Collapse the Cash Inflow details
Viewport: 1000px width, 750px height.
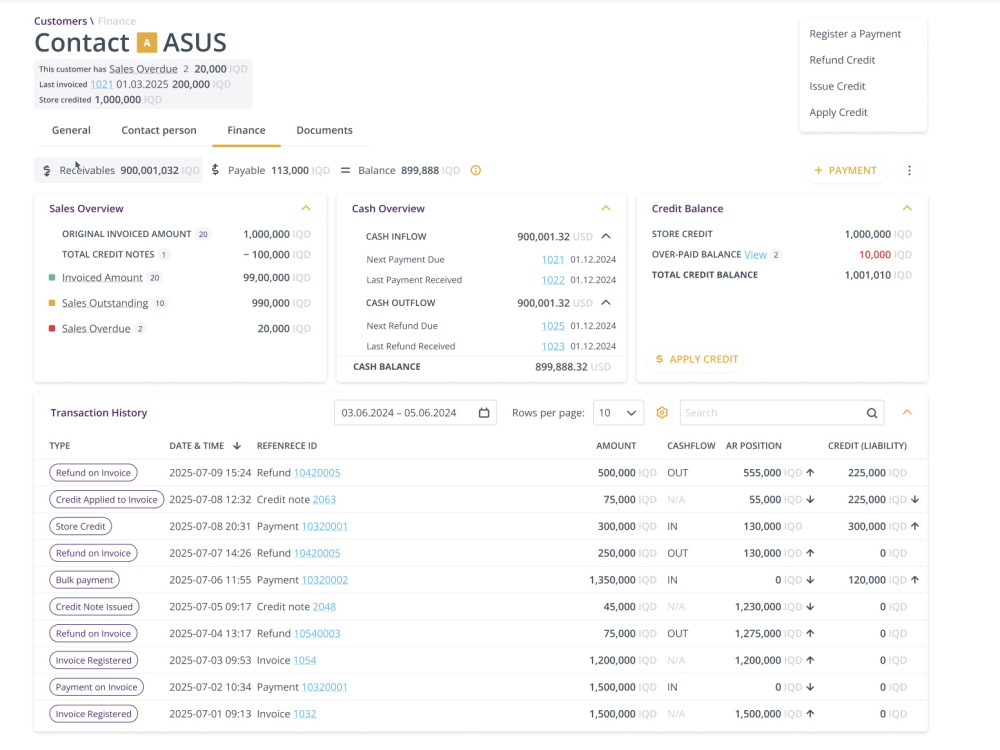point(606,236)
